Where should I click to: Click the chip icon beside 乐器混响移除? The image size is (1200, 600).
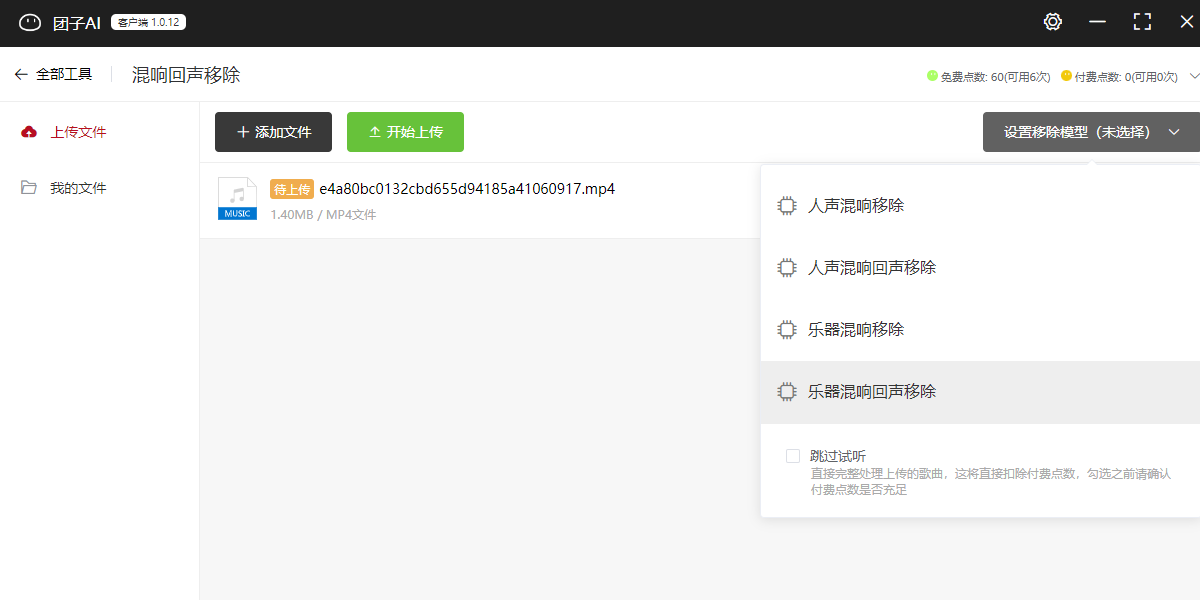(x=787, y=330)
